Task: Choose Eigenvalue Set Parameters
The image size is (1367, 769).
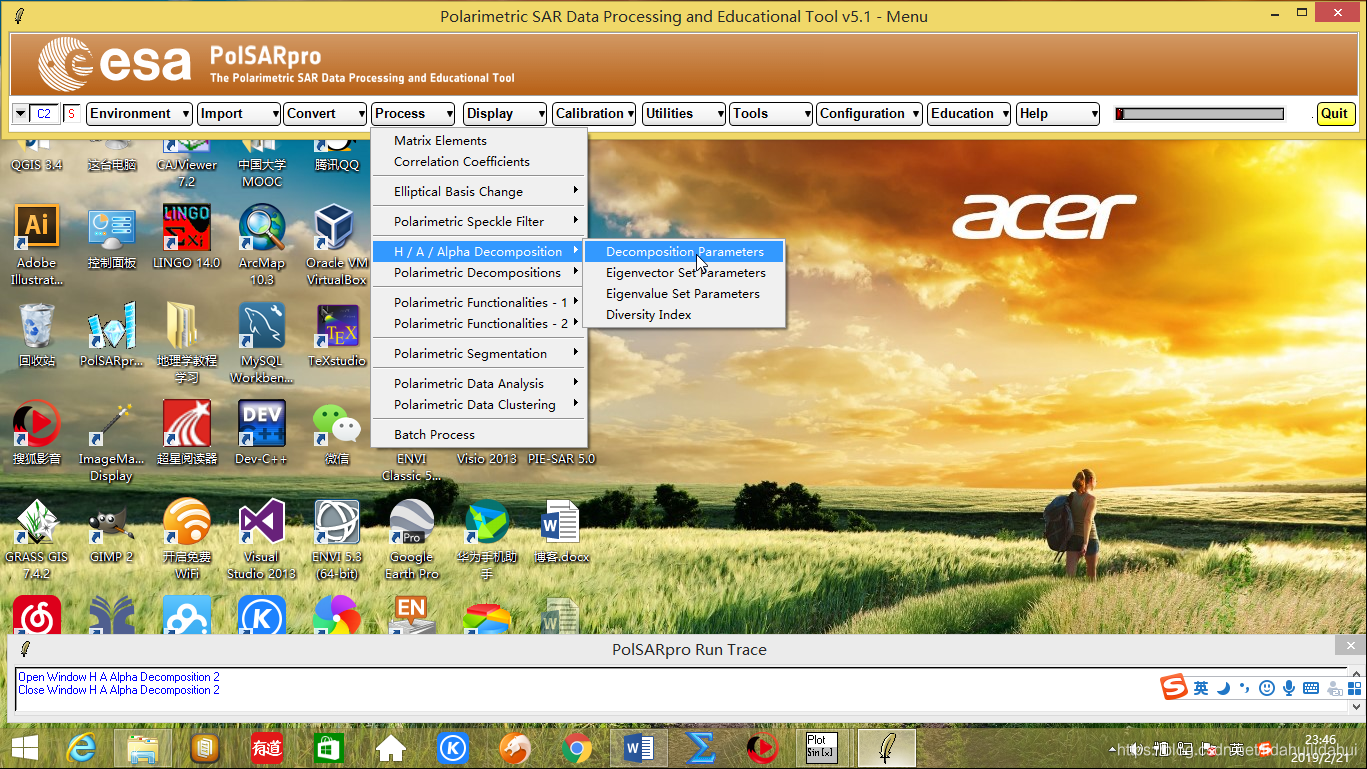Action: point(684,294)
